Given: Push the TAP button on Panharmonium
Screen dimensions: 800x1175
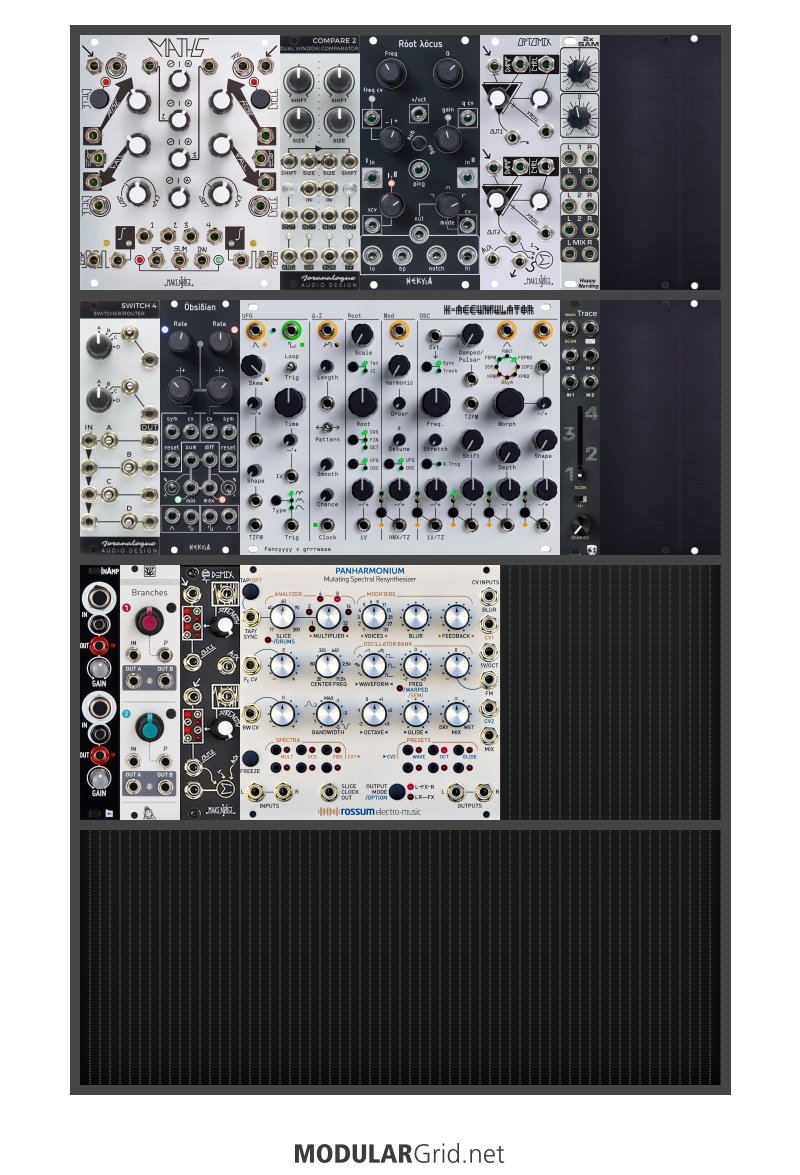Looking at the screenshot, I should click(x=250, y=592).
